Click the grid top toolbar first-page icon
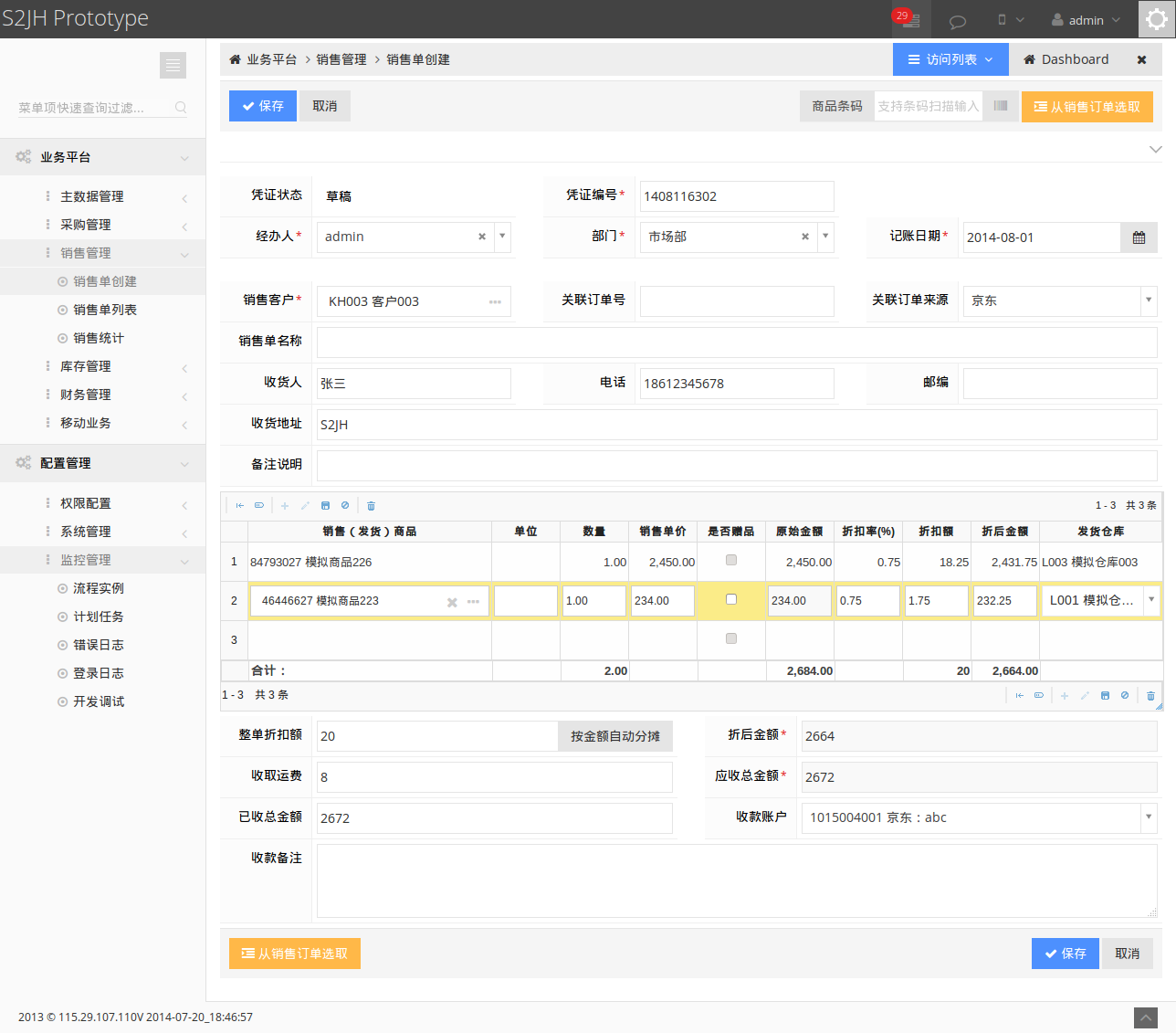1176x1033 pixels. (240, 505)
